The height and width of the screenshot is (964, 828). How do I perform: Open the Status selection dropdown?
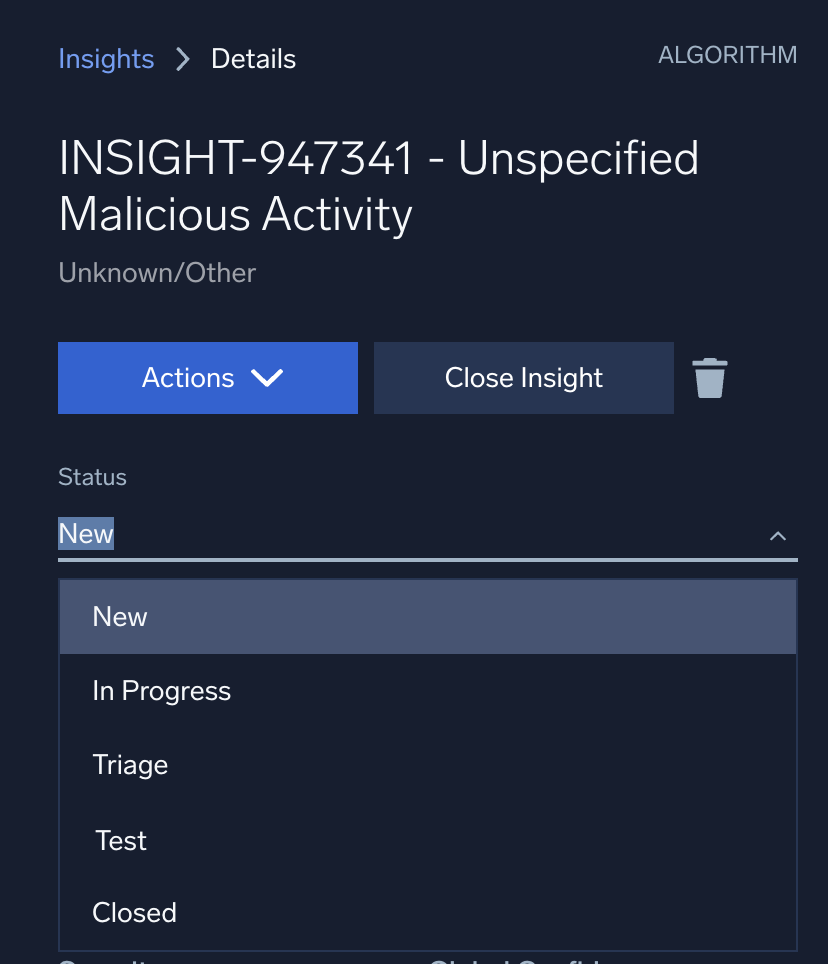[x=428, y=533]
